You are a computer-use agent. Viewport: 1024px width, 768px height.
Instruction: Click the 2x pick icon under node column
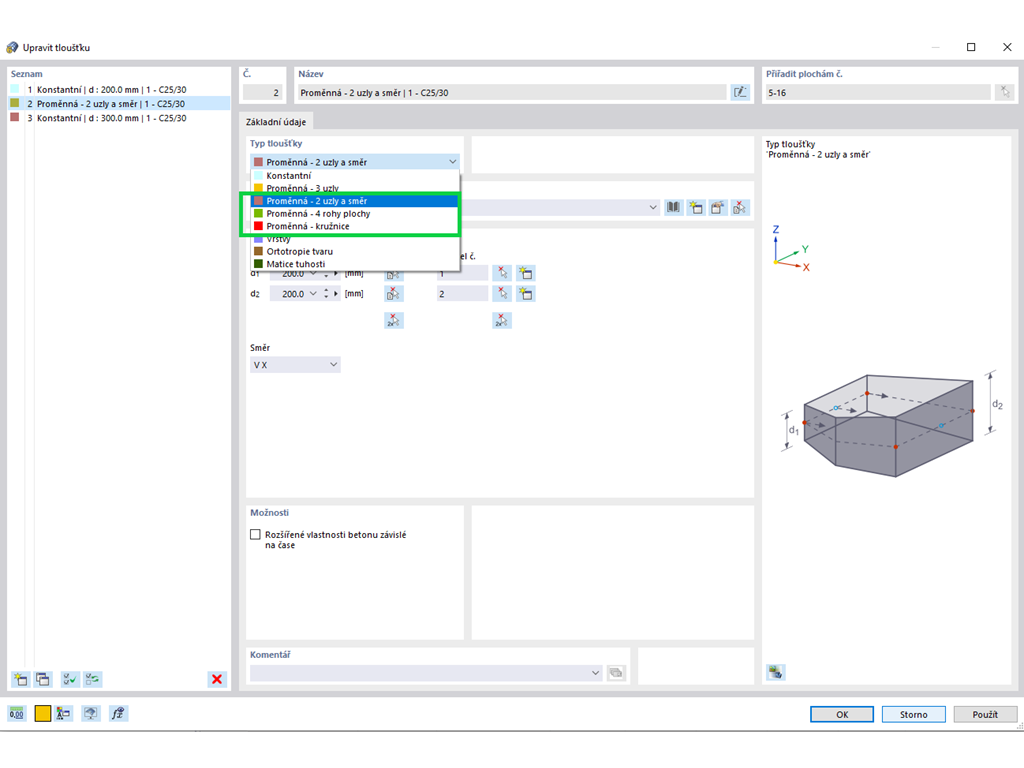pyautogui.click(x=502, y=320)
